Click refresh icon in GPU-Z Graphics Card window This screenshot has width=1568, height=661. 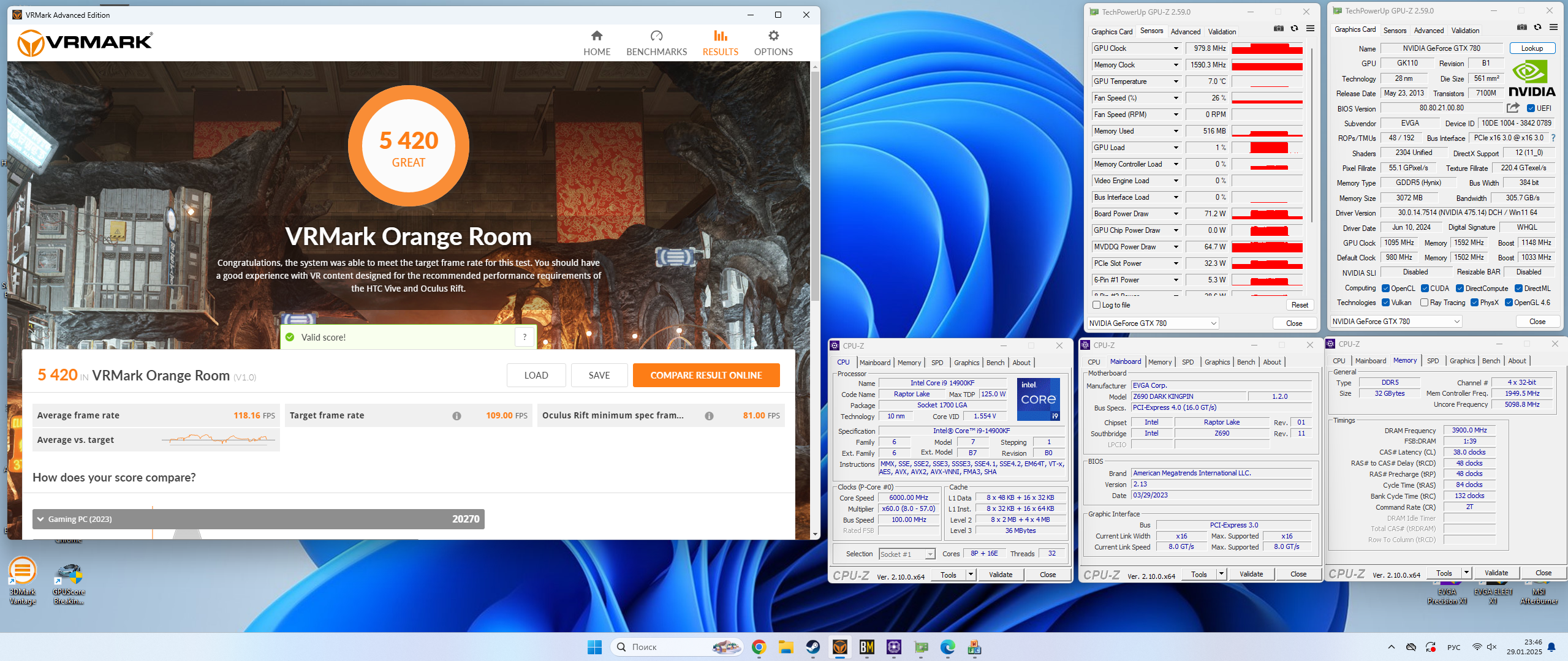tap(1537, 27)
